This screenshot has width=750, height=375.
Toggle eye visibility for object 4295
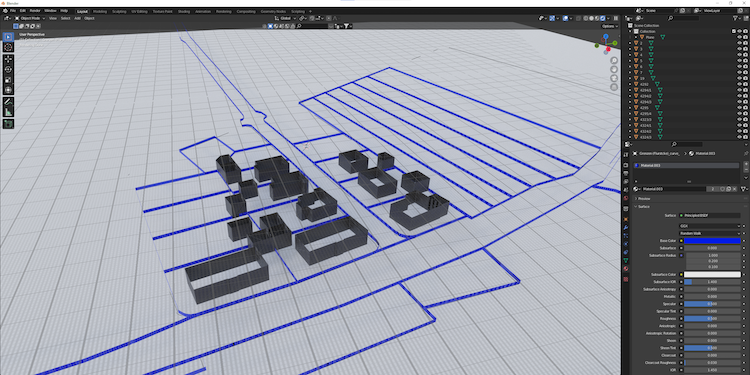[x=739, y=108]
